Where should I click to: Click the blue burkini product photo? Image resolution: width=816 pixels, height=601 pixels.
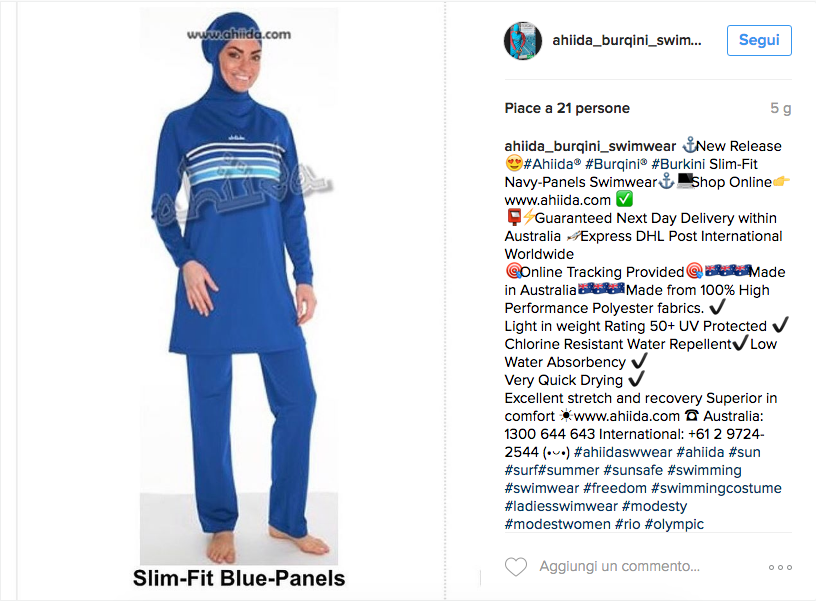[x=239, y=286]
